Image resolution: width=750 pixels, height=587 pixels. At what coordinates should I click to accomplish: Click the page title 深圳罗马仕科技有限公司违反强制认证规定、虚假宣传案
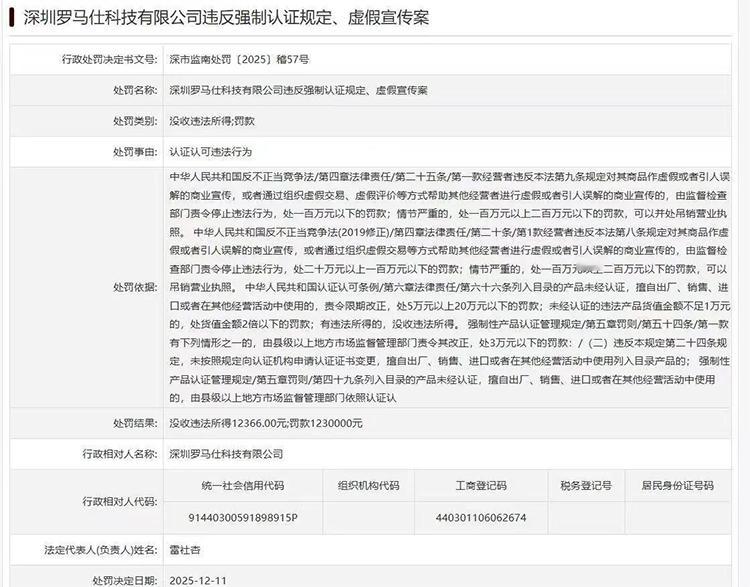pos(226,18)
